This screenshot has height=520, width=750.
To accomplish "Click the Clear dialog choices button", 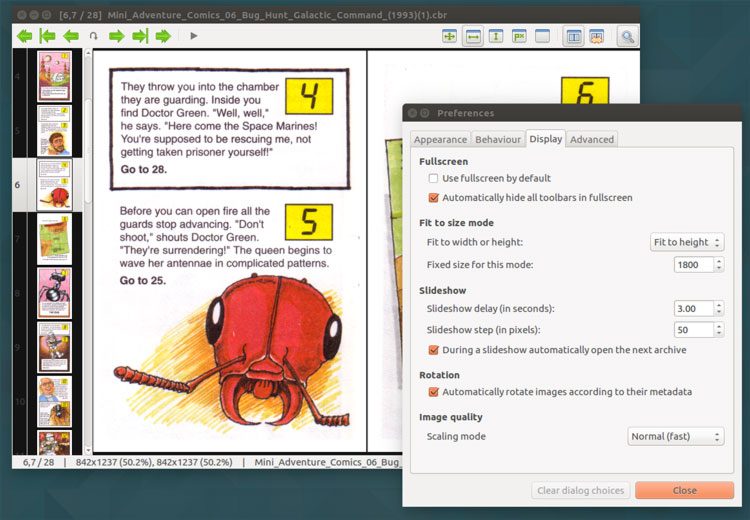I will [580, 490].
